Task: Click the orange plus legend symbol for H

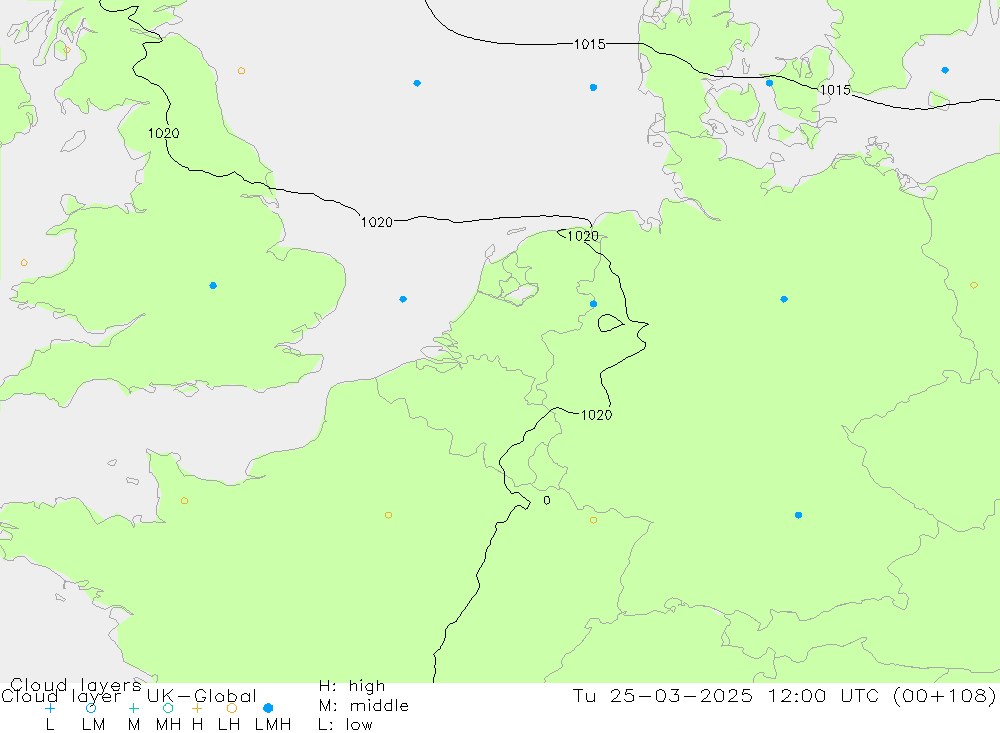Action: [197, 708]
